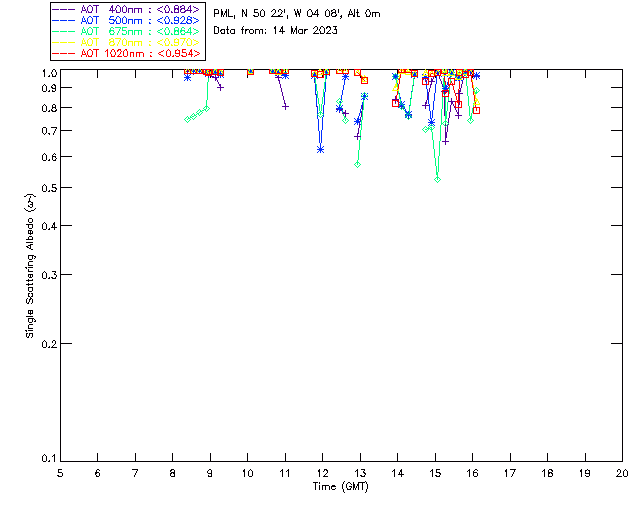Click the red square marker at 16 GMT
The height and width of the screenshot is (512, 640).
(x=476, y=110)
